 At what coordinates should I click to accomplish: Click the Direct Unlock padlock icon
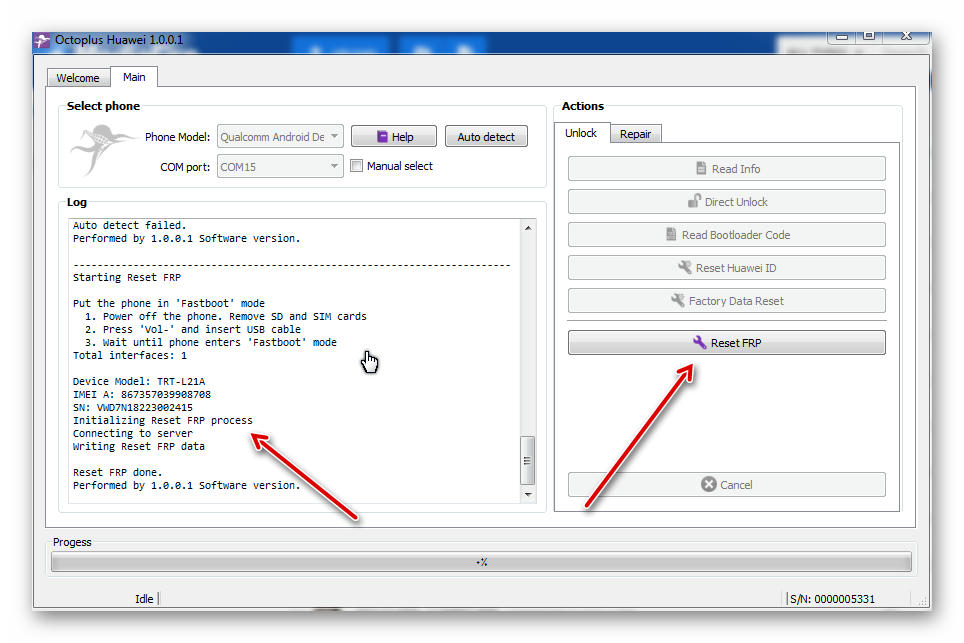click(694, 201)
